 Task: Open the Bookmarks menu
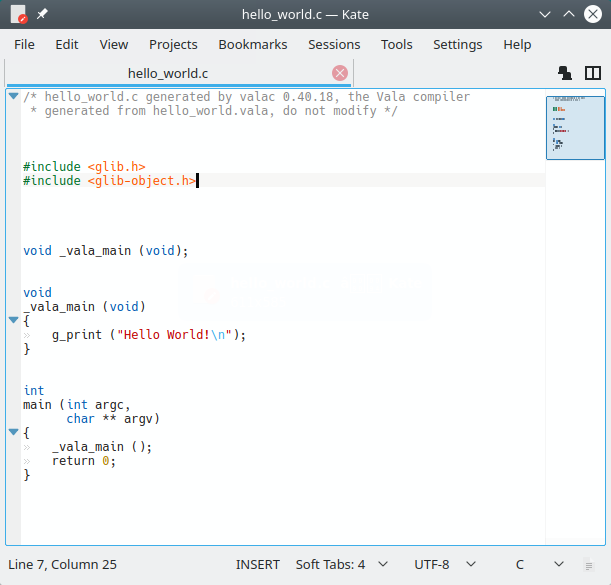click(253, 44)
